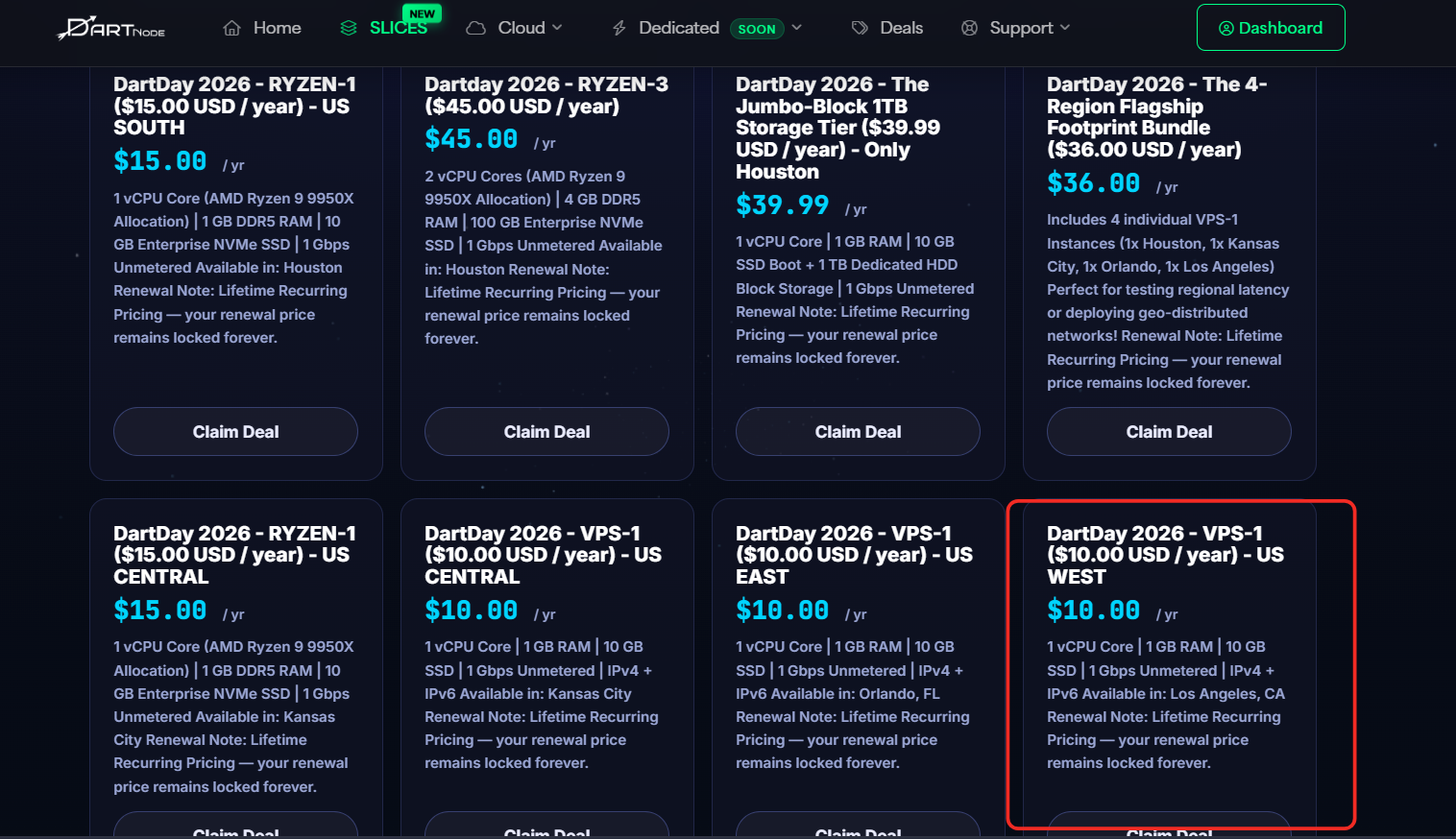Image resolution: width=1456 pixels, height=839 pixels.
Task: Click title VPS-1 US EAST
Action: click(854, 555)
